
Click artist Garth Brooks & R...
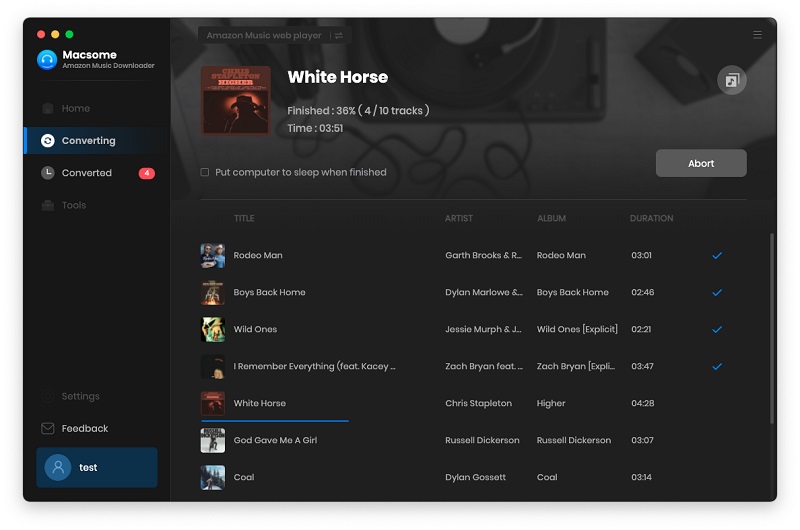pos(484,255)
